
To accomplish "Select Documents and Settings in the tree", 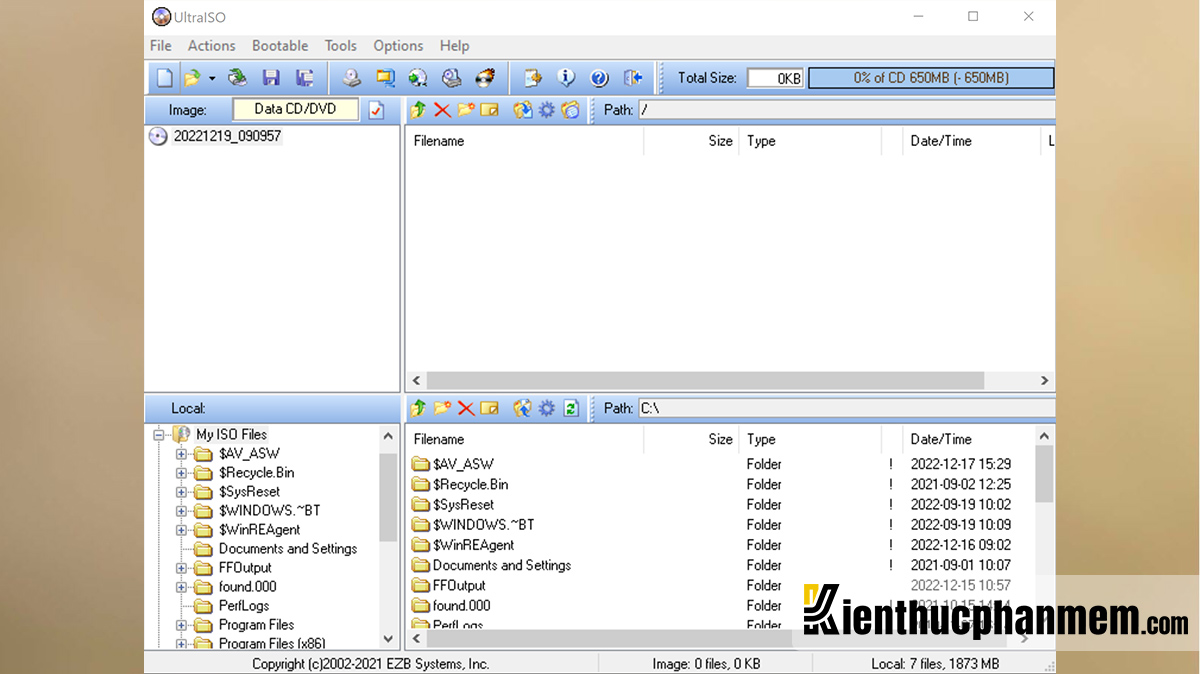I will (288, 549).
